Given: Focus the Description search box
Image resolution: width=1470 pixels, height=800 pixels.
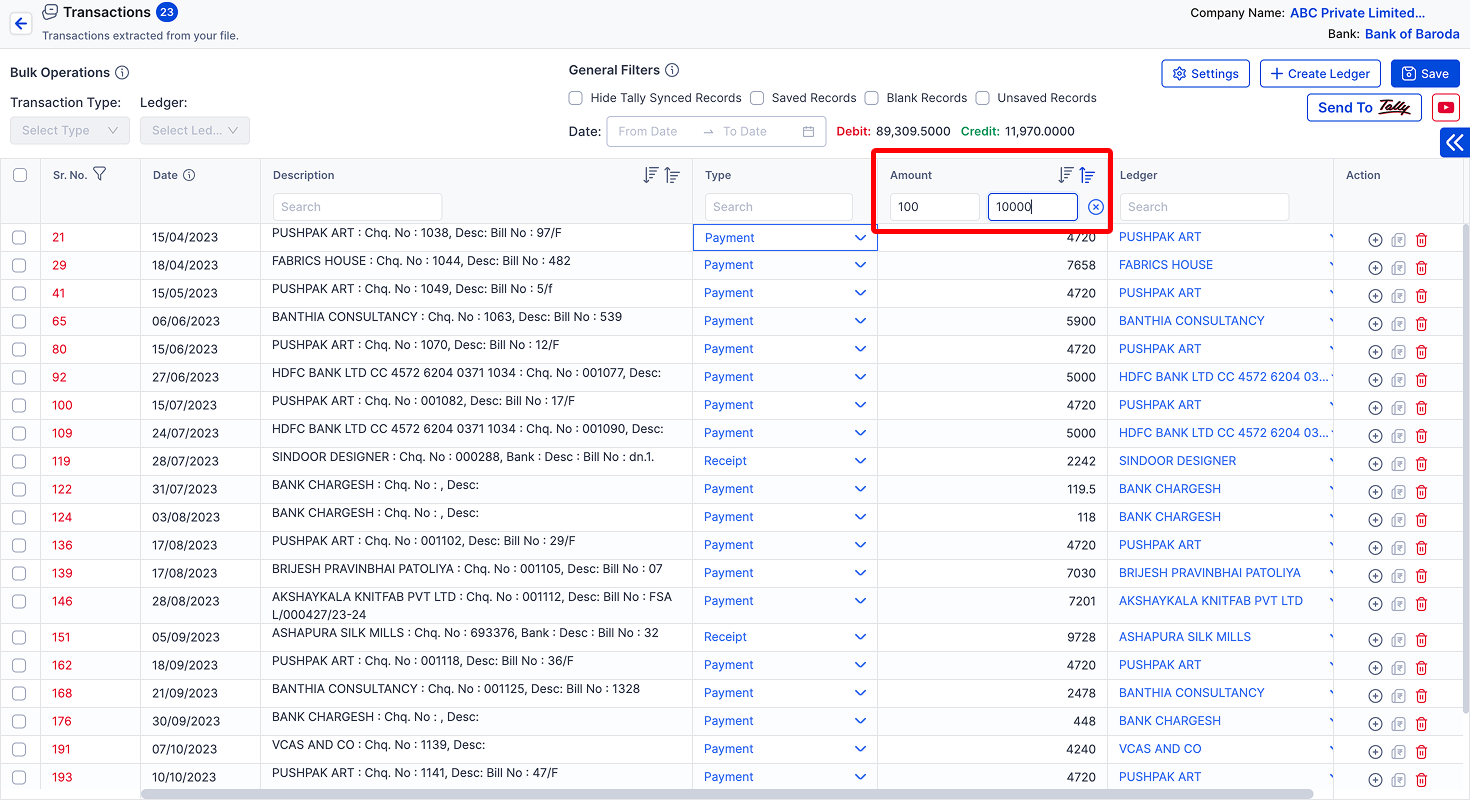Looking at the screenshot, I should click(357, 207).
